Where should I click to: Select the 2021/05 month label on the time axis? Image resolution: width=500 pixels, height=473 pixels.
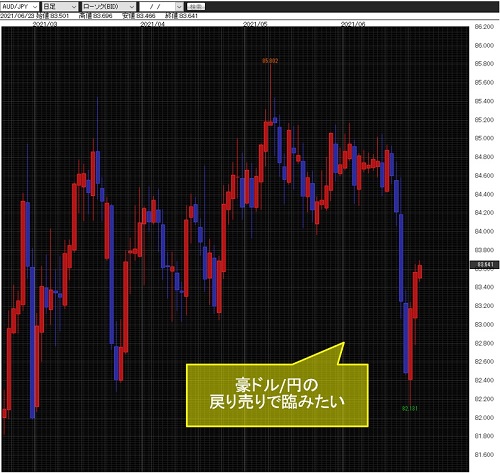coord(255,24)
